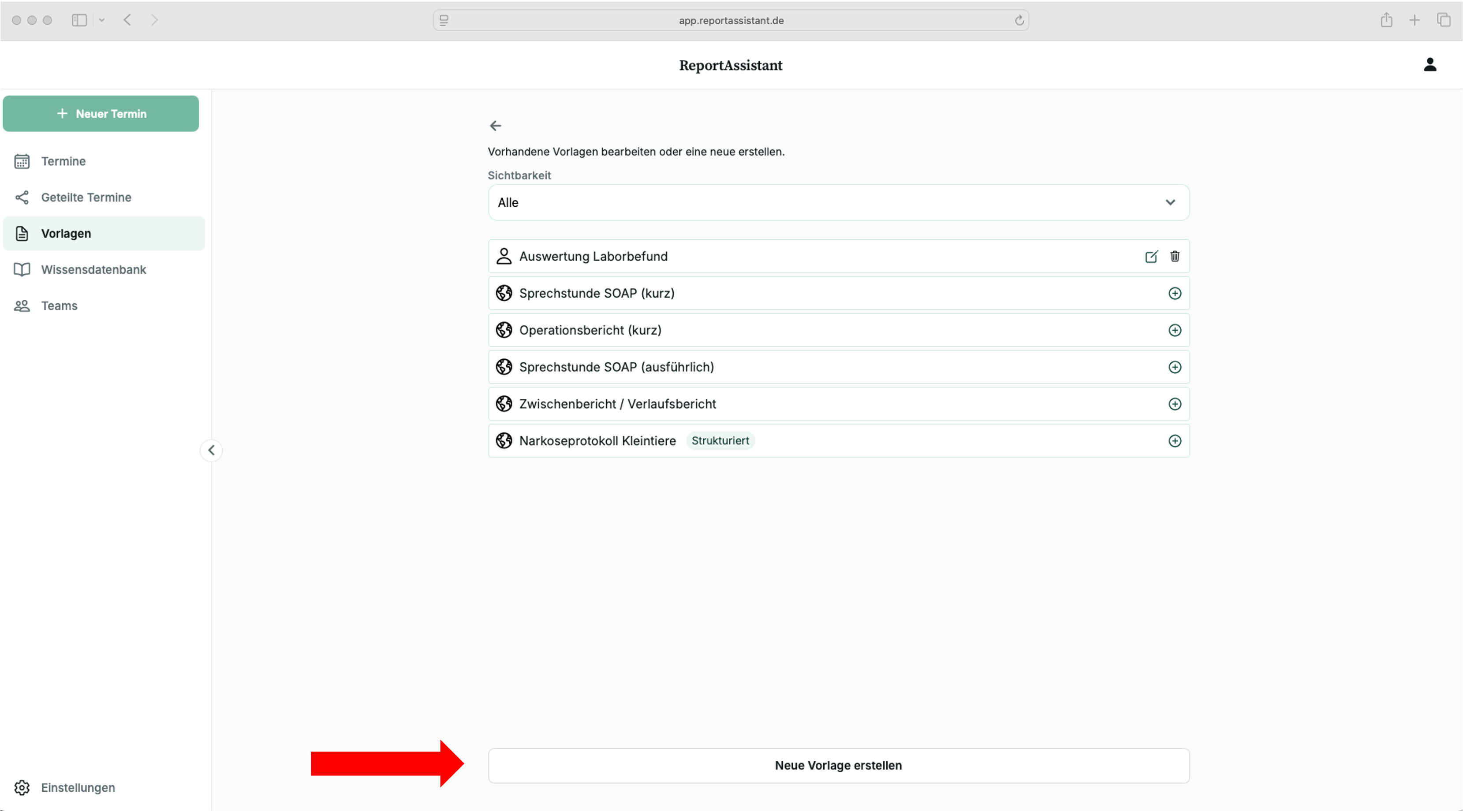The height and width of the screenshot is (812, 1463).
Task: Open Geteilte Termine in the sidebar
Action: point(103,197)
